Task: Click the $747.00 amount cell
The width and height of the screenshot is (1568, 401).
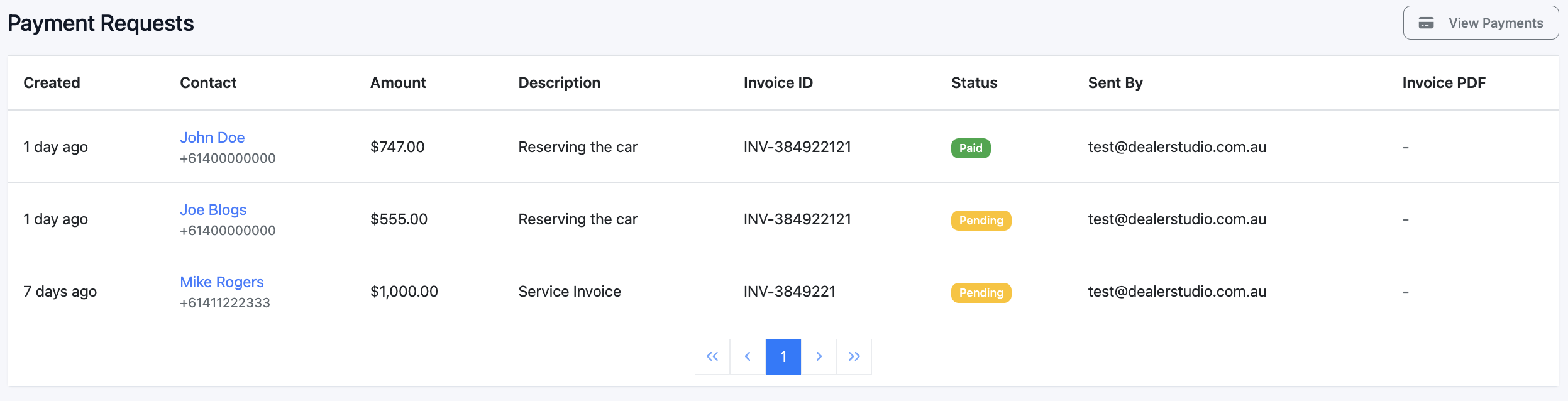Action: [397, 147]
